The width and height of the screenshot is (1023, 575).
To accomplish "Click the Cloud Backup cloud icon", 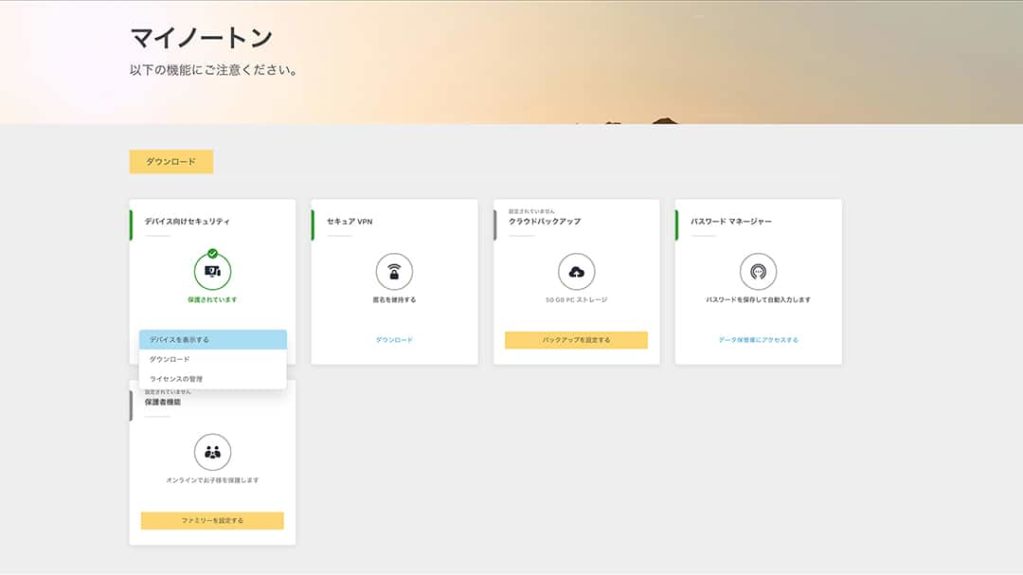I will click(576, 271).
